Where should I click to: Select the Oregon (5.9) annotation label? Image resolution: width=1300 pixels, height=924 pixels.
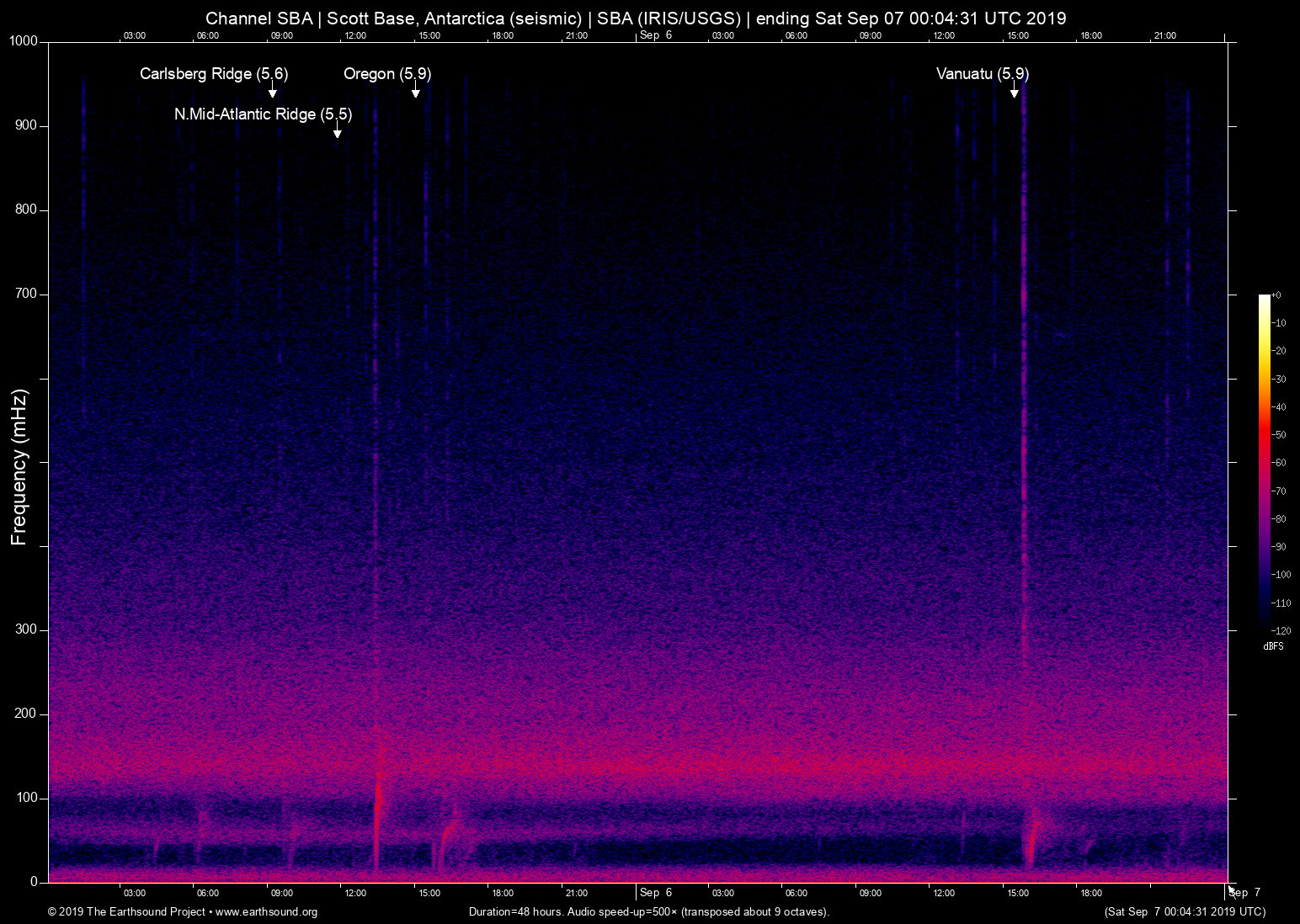coord(387,74)
